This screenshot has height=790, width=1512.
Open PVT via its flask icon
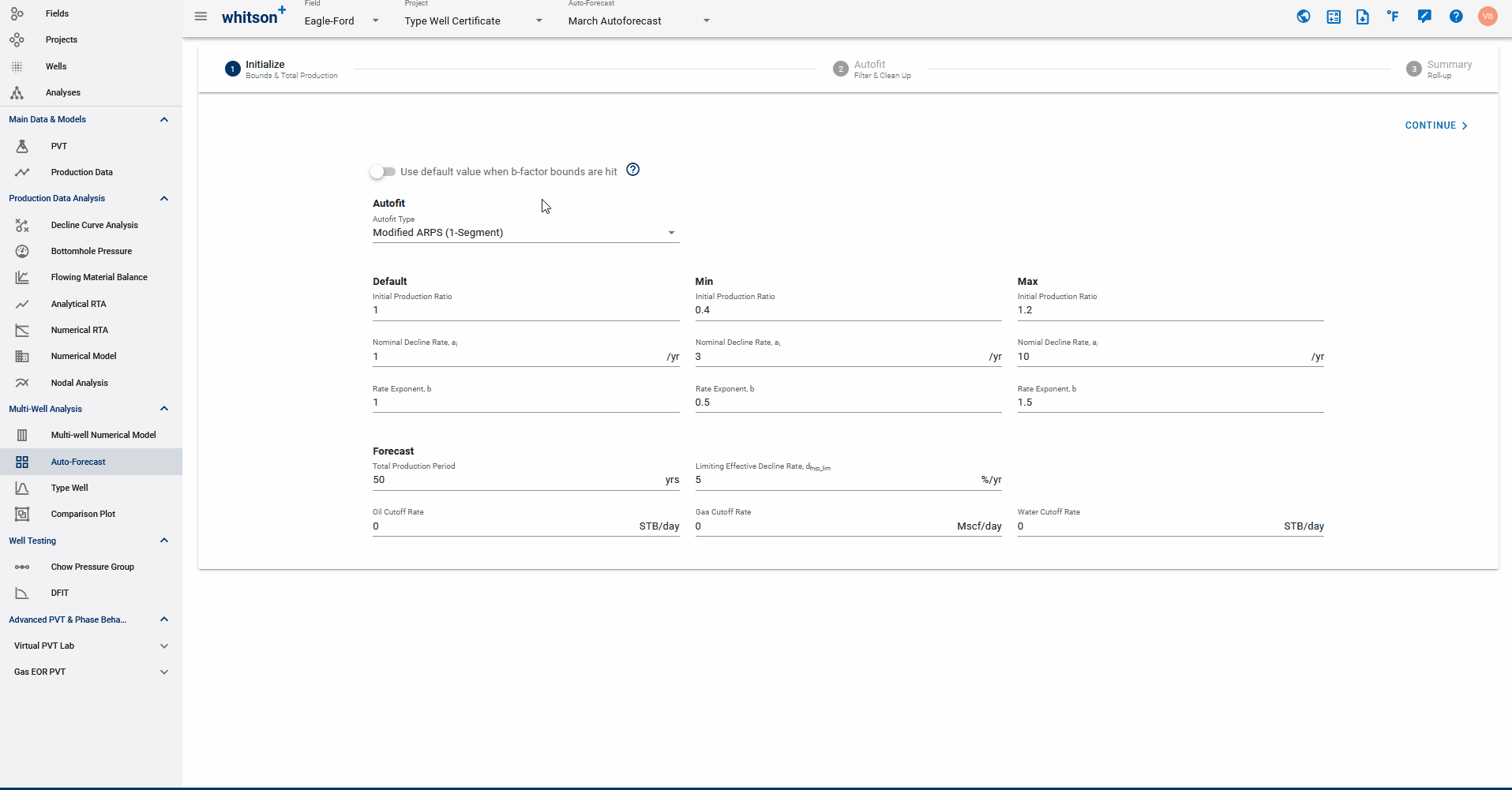[22, 146]
